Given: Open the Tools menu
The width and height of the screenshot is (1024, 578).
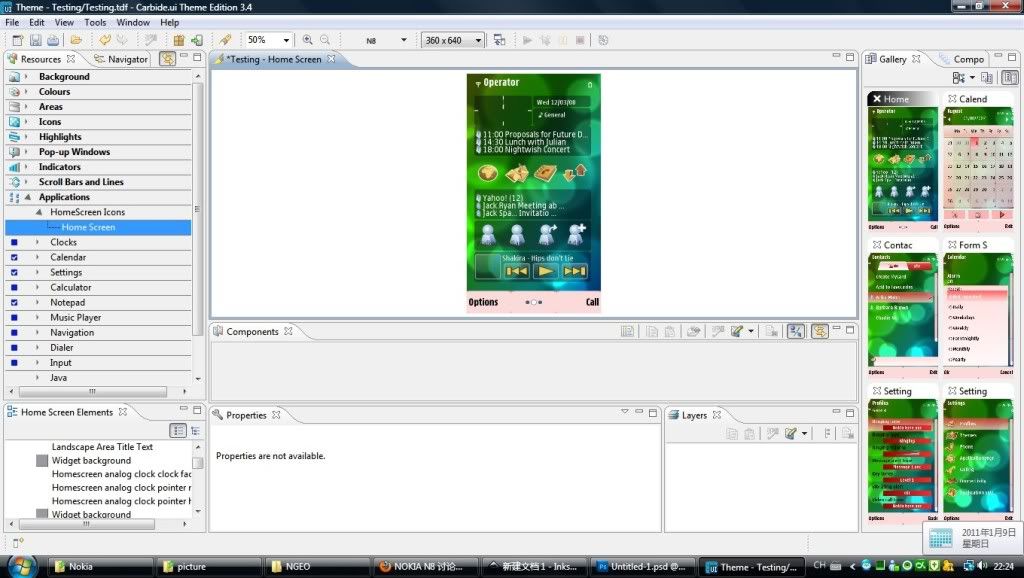Looking at the screenshot, I should (x=95, y=22).
